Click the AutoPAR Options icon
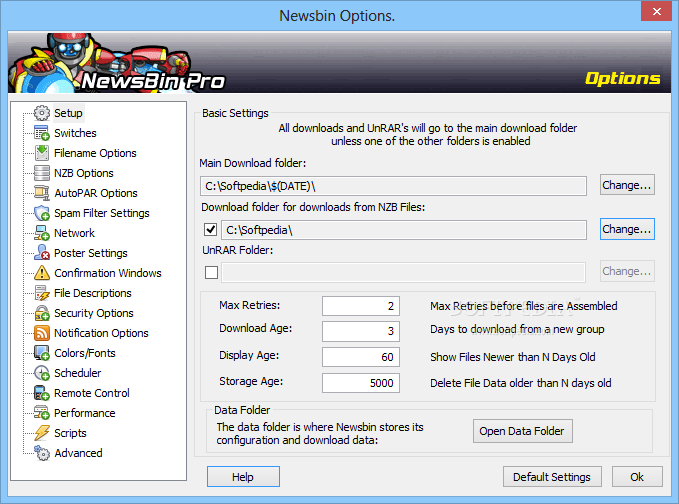 point(42,193)
